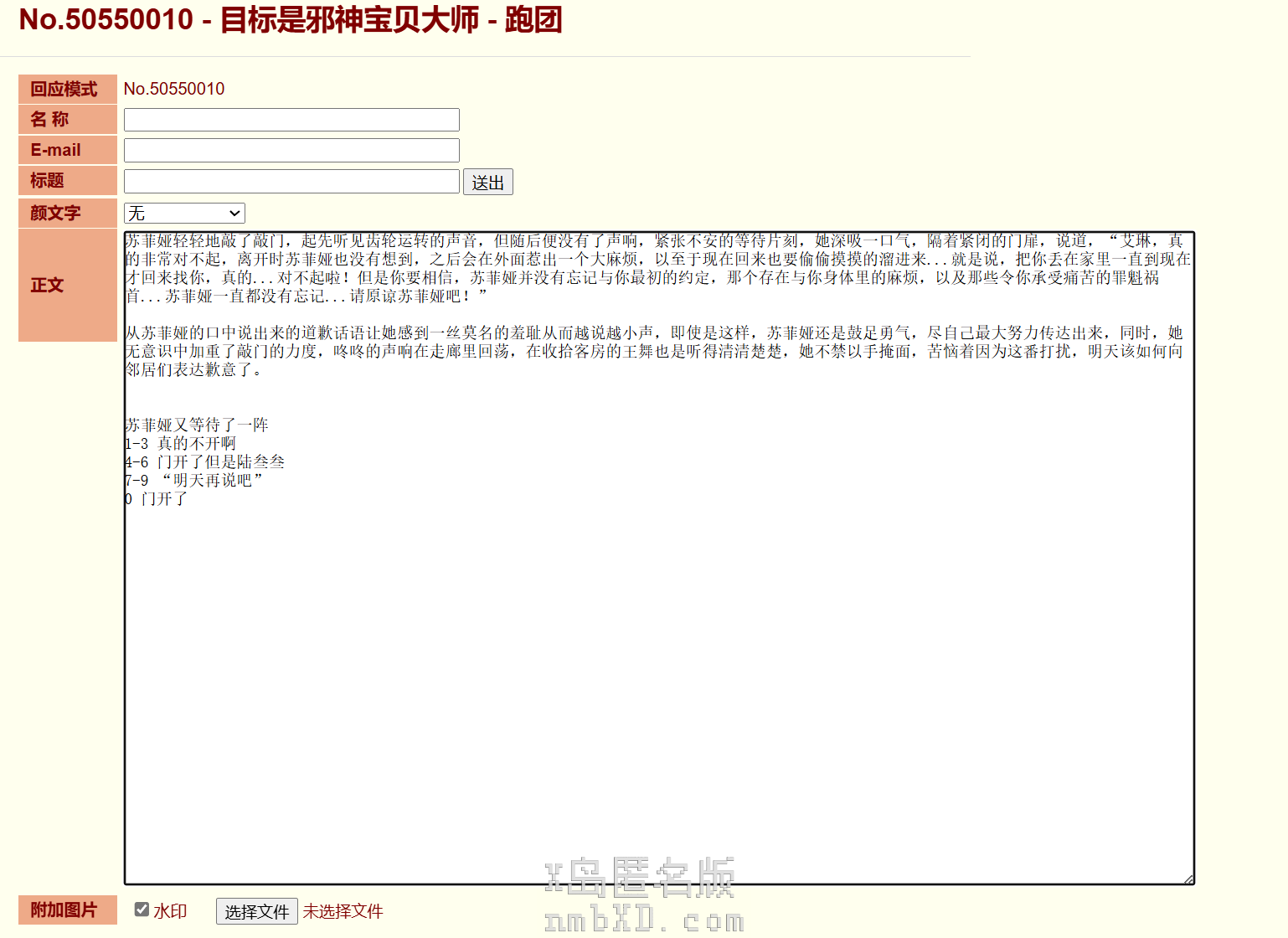
Task: Click the 未选择文件 file status text
Action: (x=343, y=911)
